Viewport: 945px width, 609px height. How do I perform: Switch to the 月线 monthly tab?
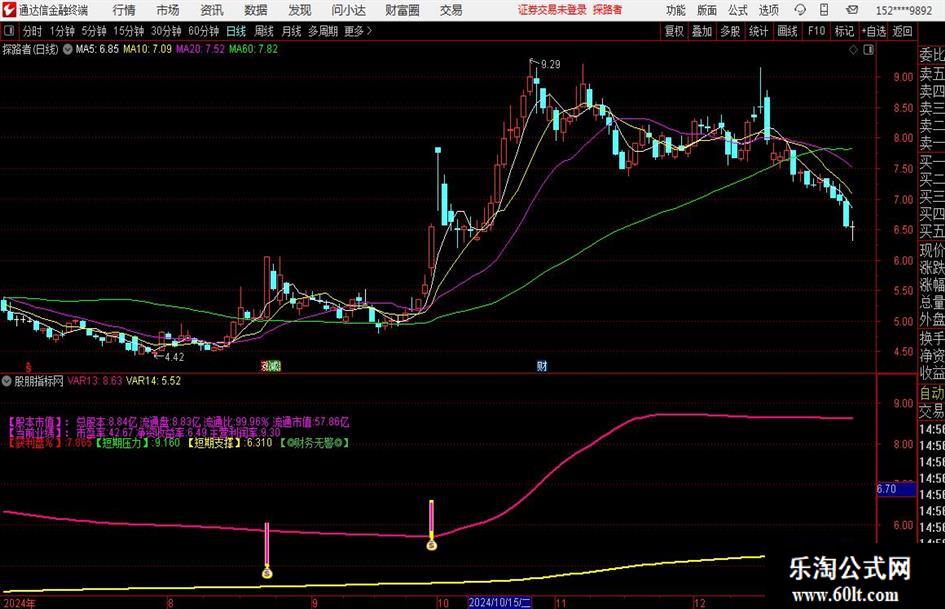(x=291, y=31)
